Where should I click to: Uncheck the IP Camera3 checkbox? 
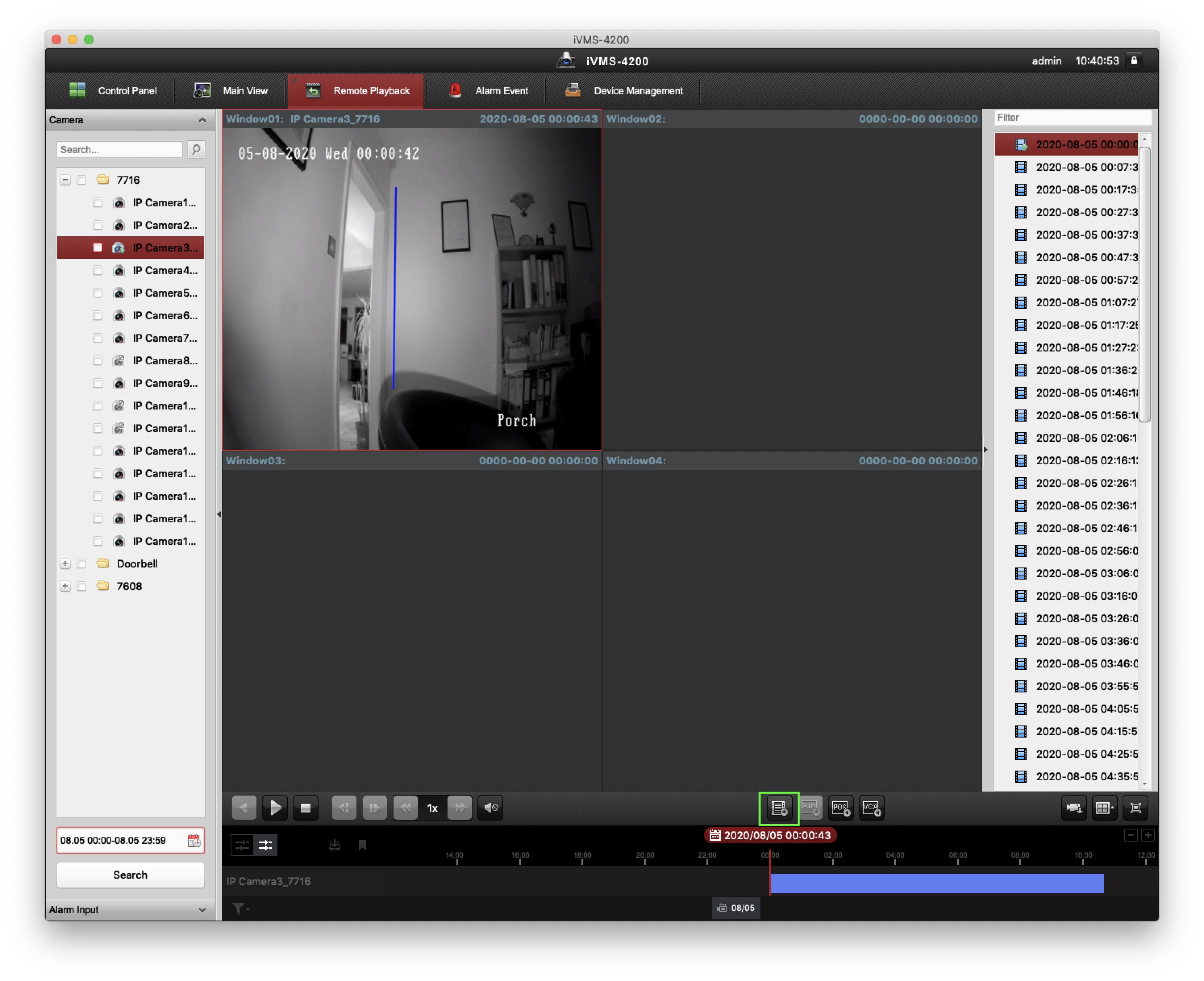(x=98, y=247)
